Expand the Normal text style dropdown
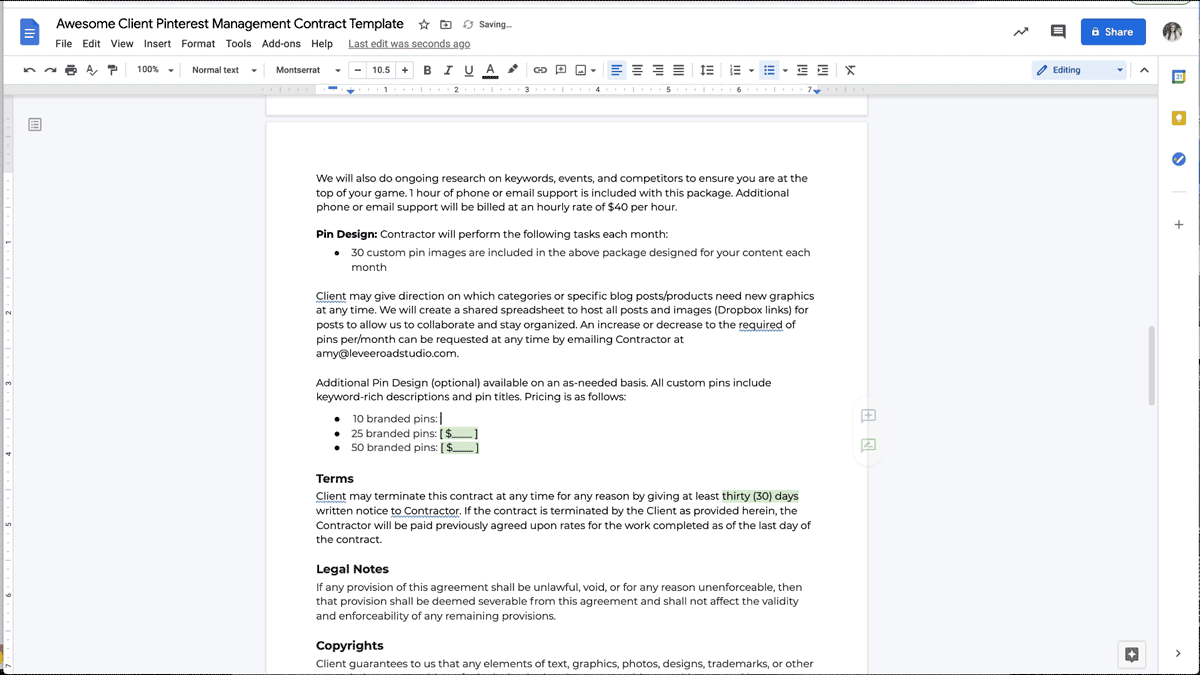 [224, 70]
